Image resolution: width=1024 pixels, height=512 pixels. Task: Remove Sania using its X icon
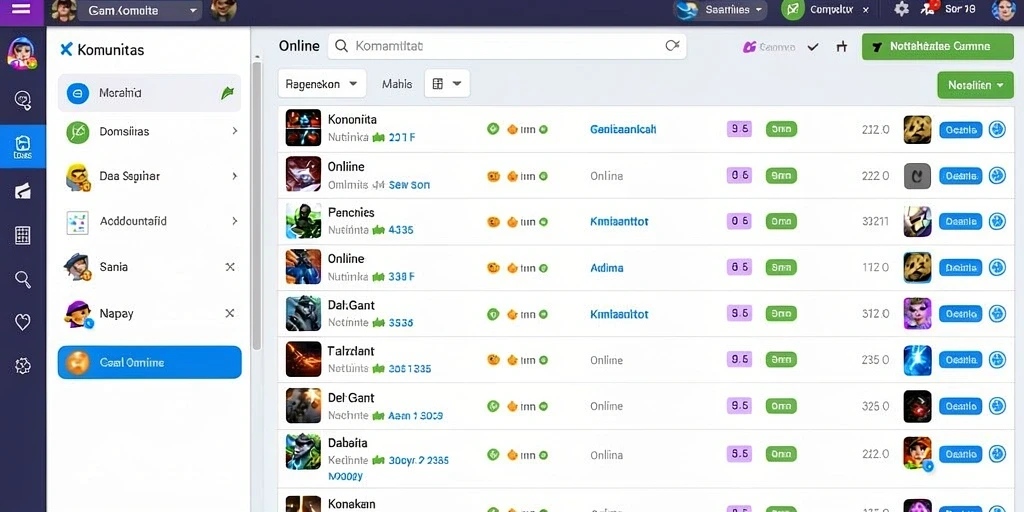(230, 266)
